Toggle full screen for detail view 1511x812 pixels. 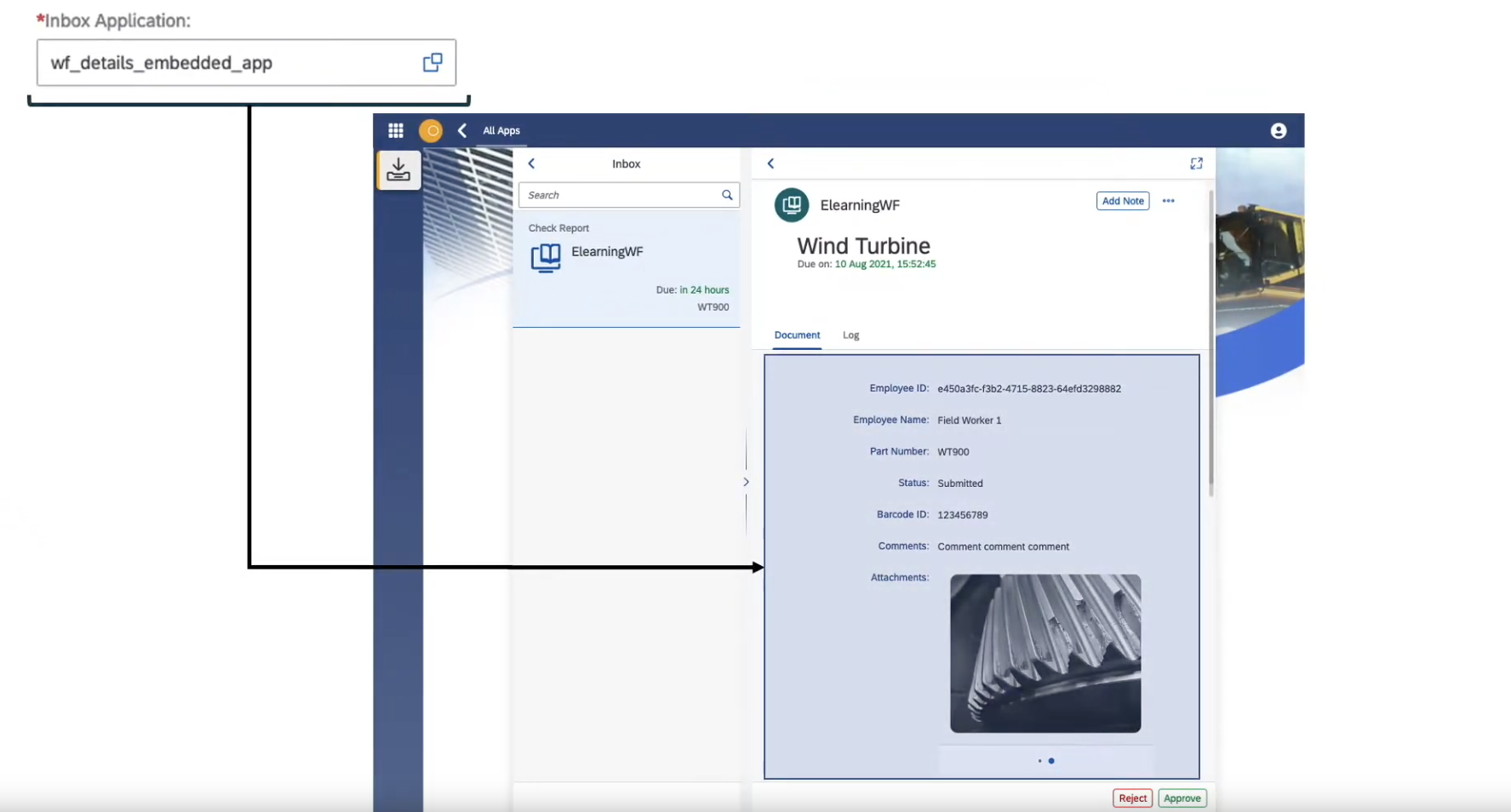(1196, 163)
